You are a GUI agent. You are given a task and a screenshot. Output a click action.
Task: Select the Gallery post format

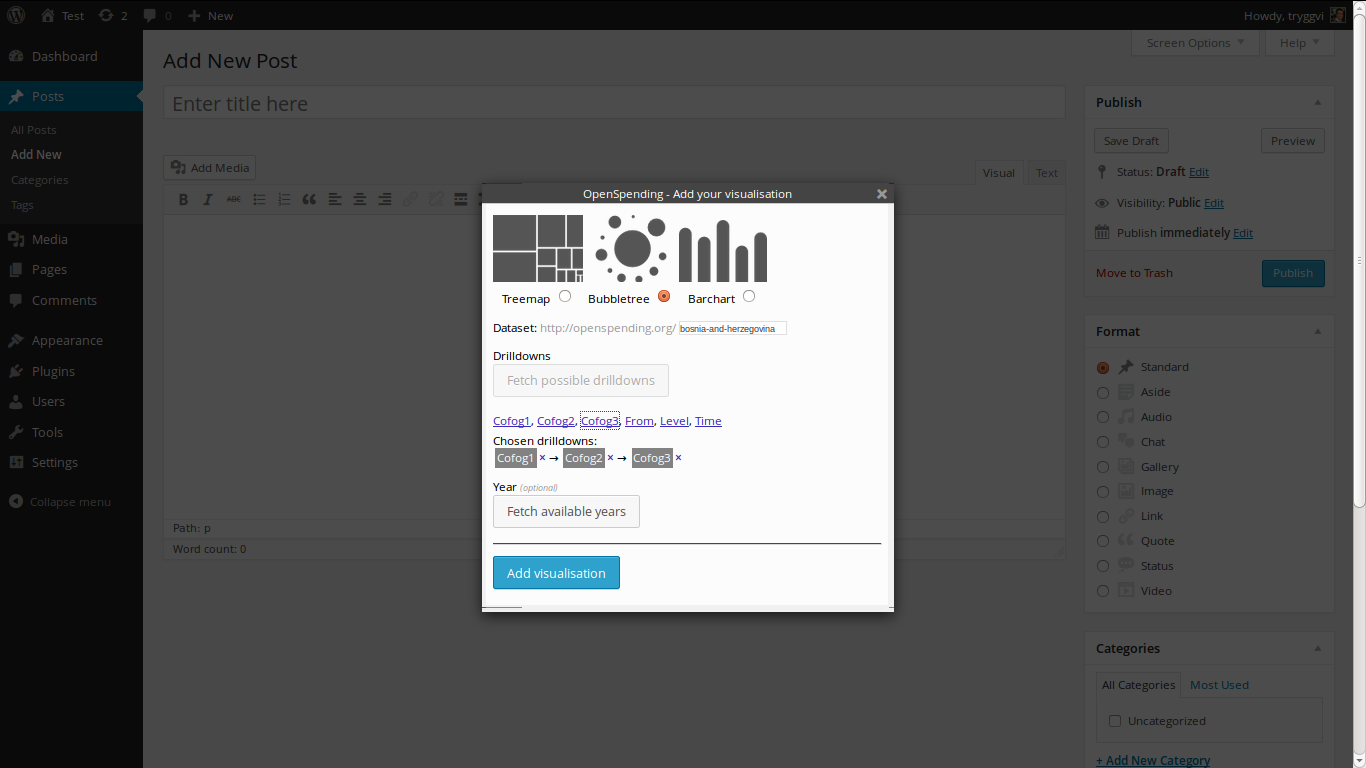1103,467
